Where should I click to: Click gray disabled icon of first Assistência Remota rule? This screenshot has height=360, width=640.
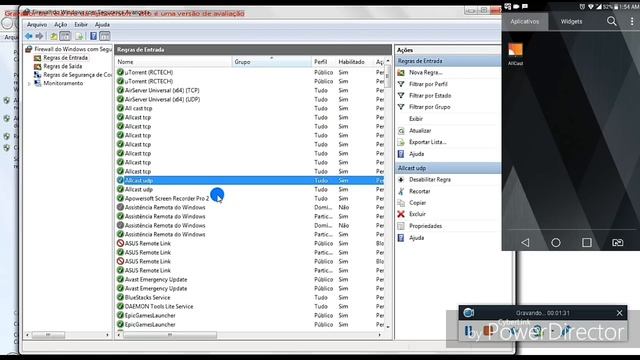[x=120, y=207]
